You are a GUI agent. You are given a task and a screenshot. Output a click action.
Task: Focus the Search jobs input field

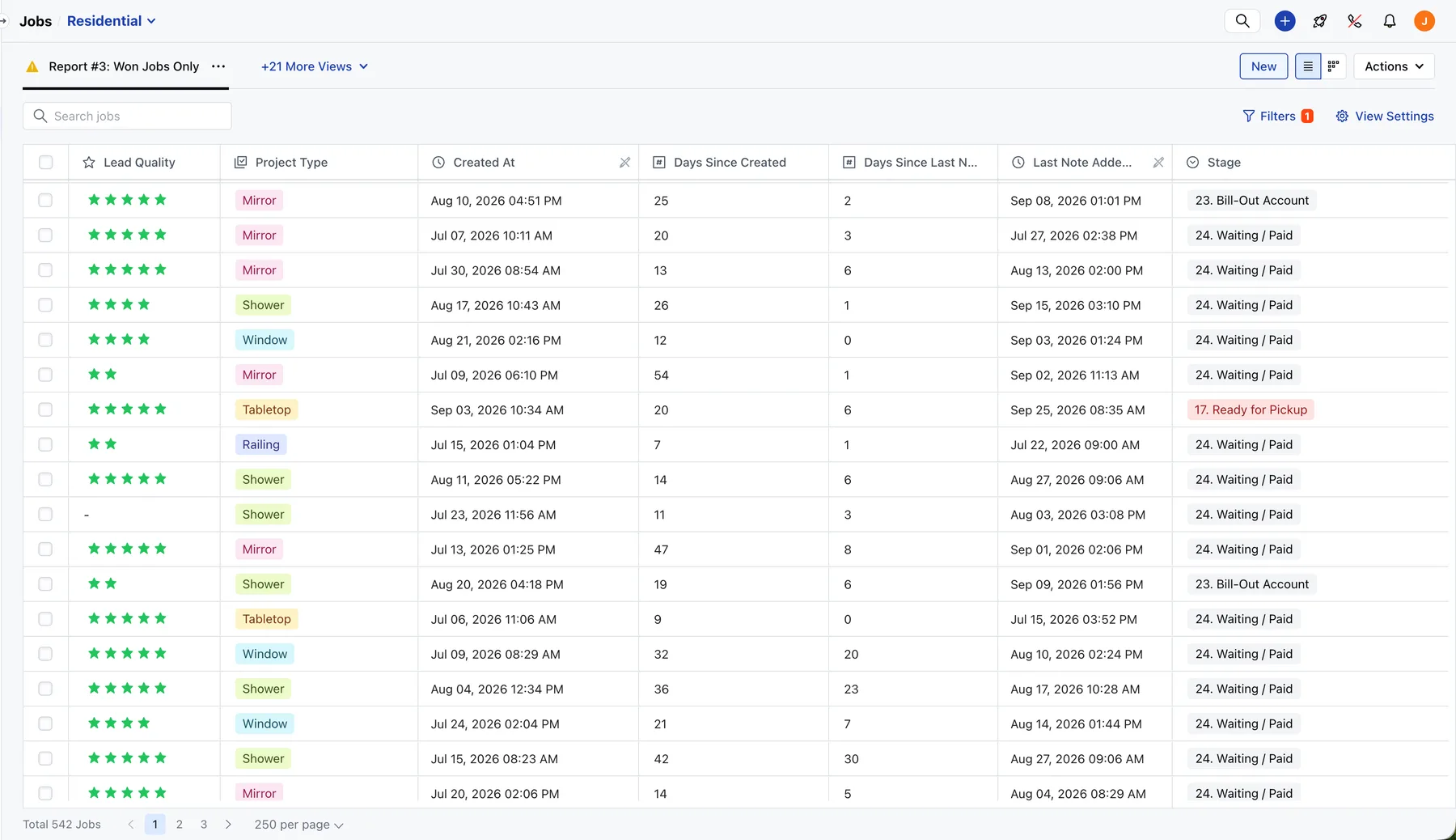[x=127, y=117]
